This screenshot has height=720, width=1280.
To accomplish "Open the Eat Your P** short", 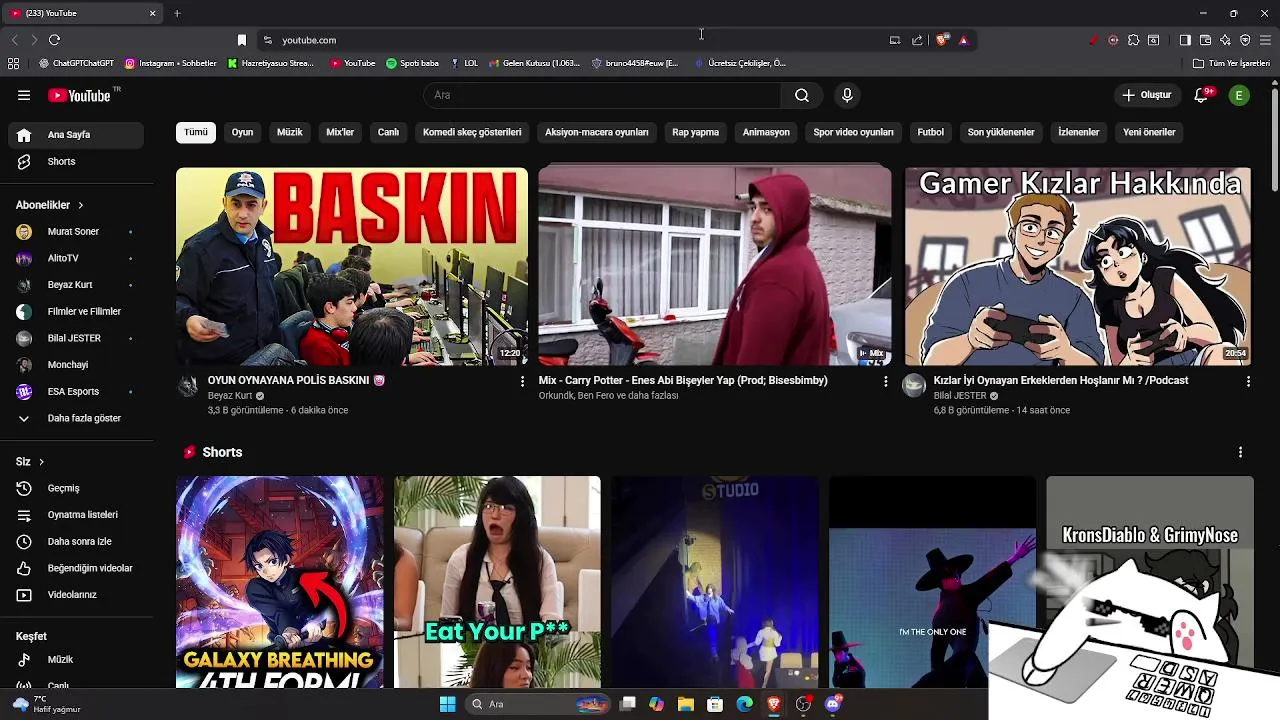I will tap(497, 582).
